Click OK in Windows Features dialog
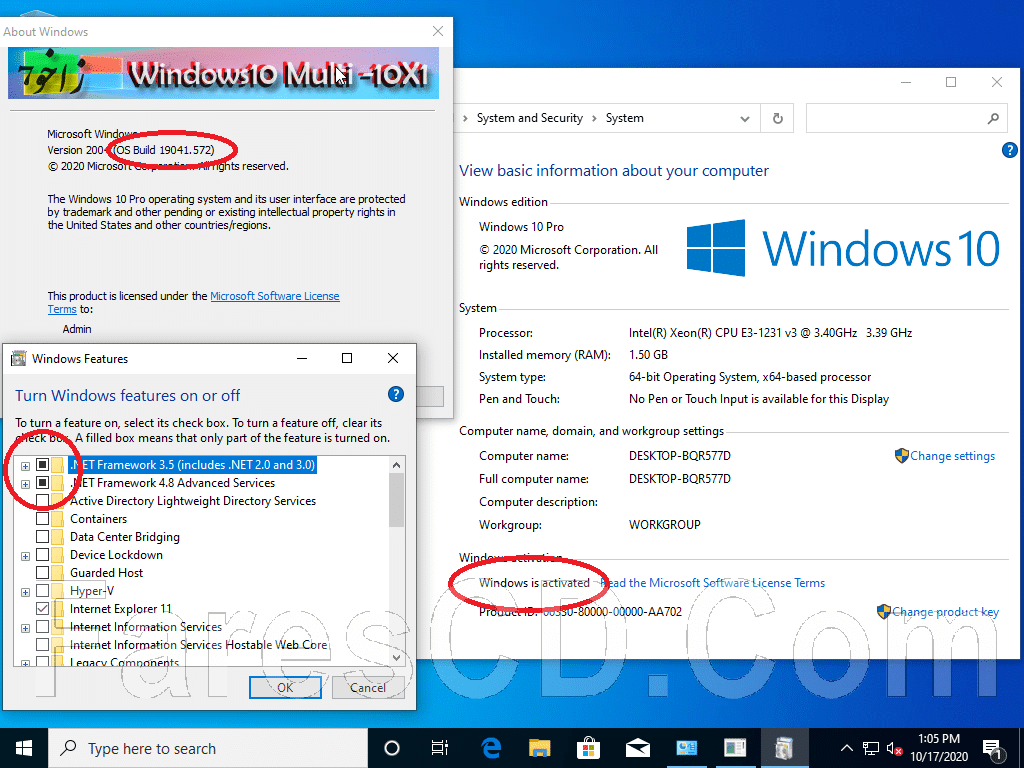 (x=285, y=687)
